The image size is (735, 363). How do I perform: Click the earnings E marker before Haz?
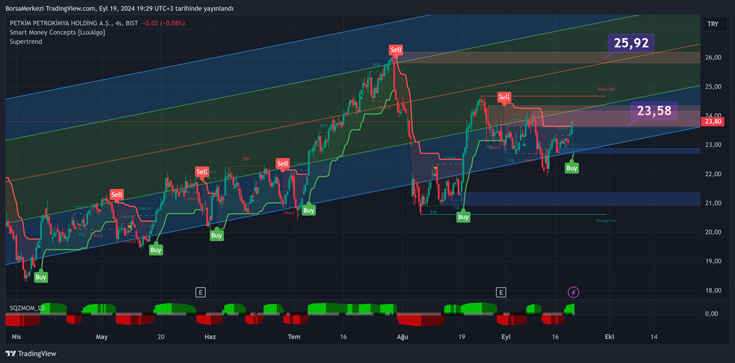pyautogui.click(x=200, y=293)
